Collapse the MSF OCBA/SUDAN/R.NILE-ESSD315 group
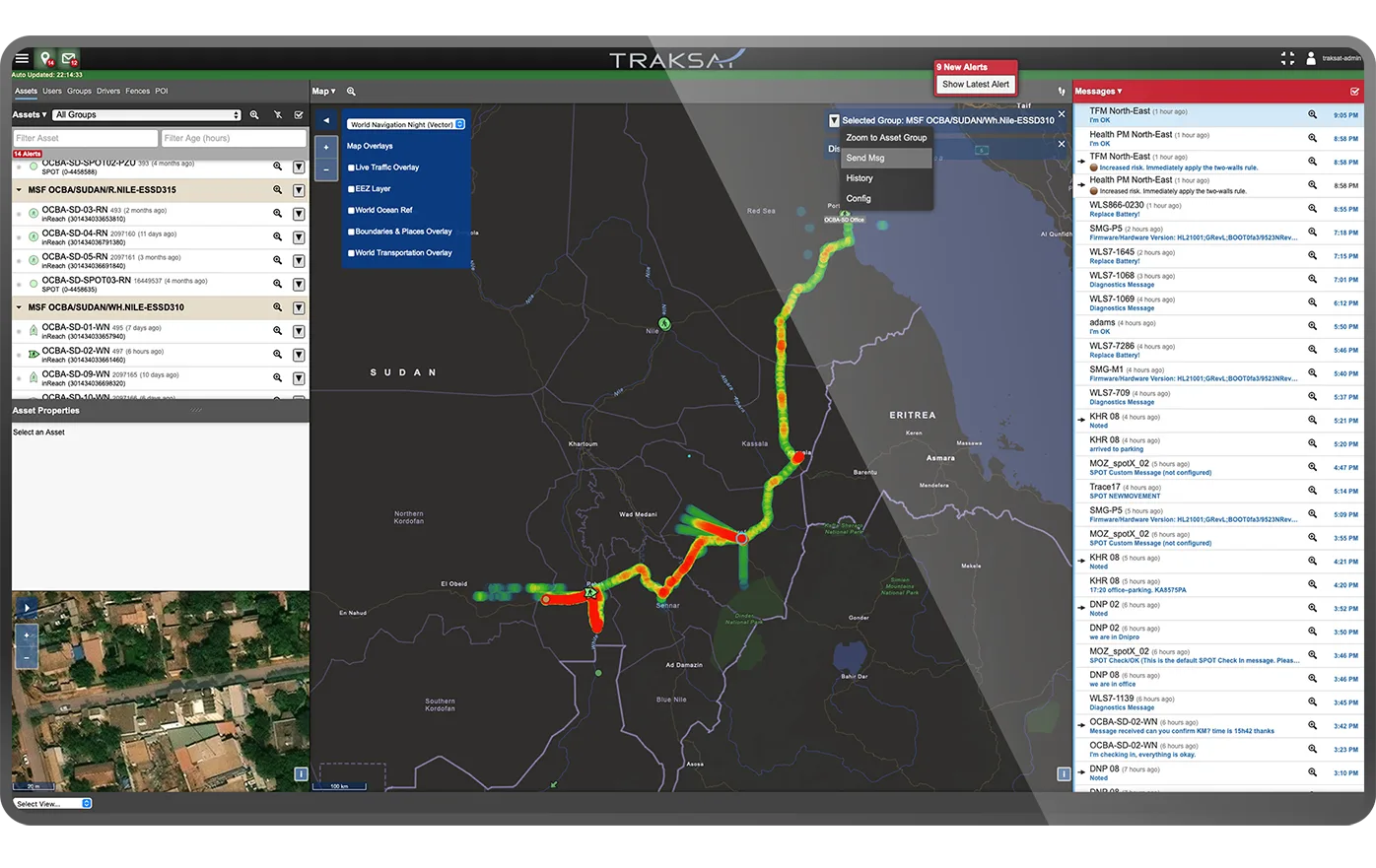Image resolution: width=1376 pixels, height=868 pixels. click(x=19, y=190)
